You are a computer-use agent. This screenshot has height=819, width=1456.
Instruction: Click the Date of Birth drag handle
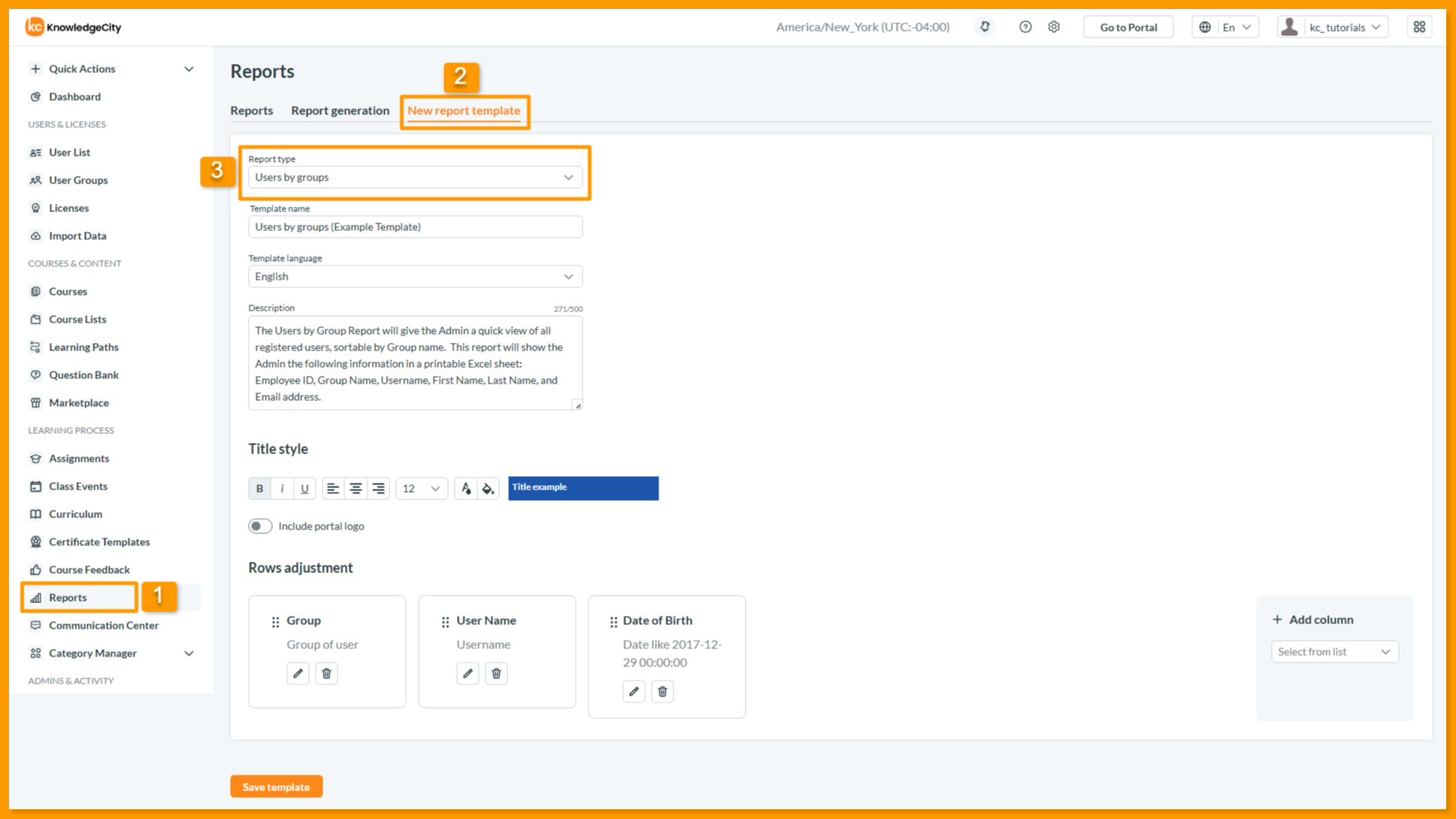(x=613, y=622)
